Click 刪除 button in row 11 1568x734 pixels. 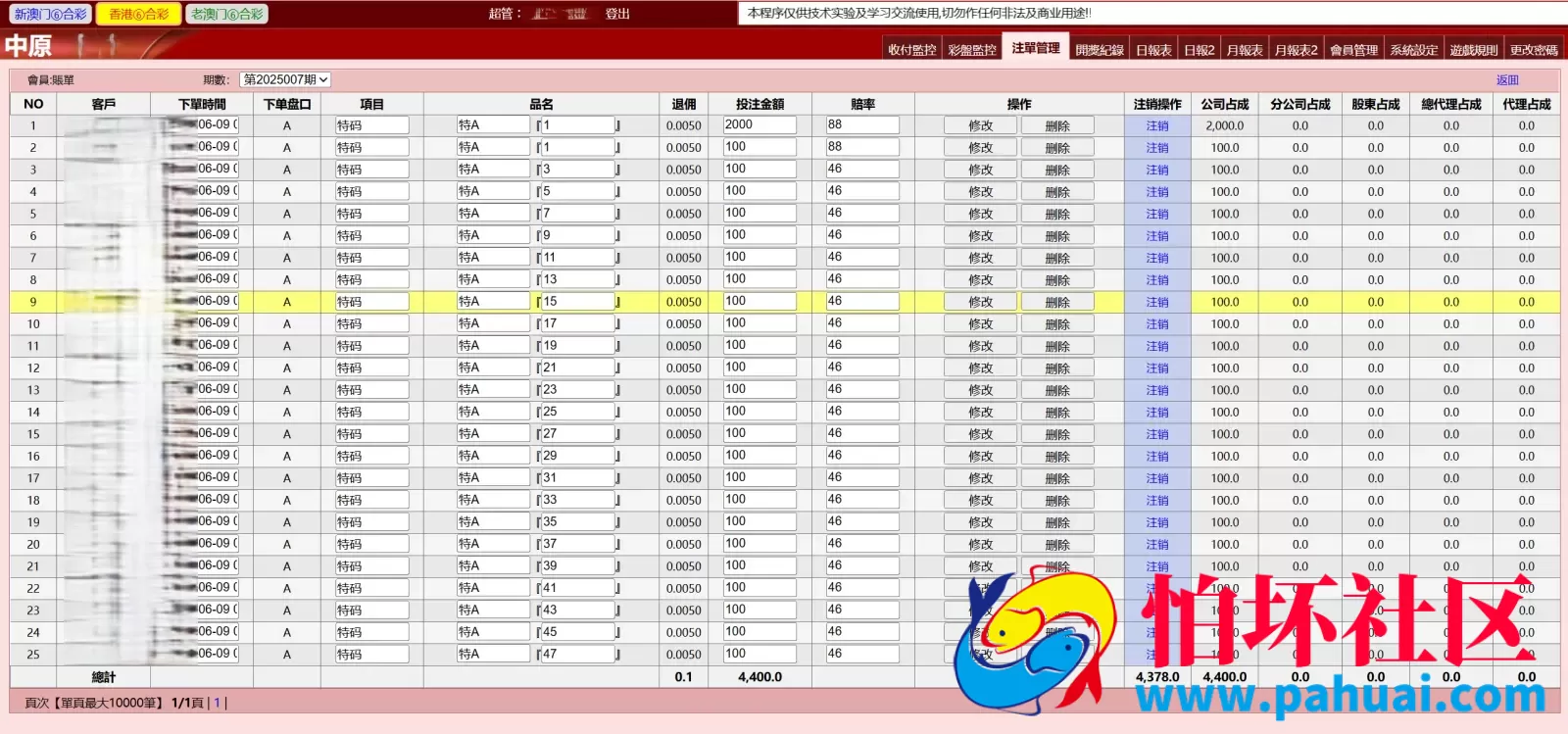click(1057, 346)
